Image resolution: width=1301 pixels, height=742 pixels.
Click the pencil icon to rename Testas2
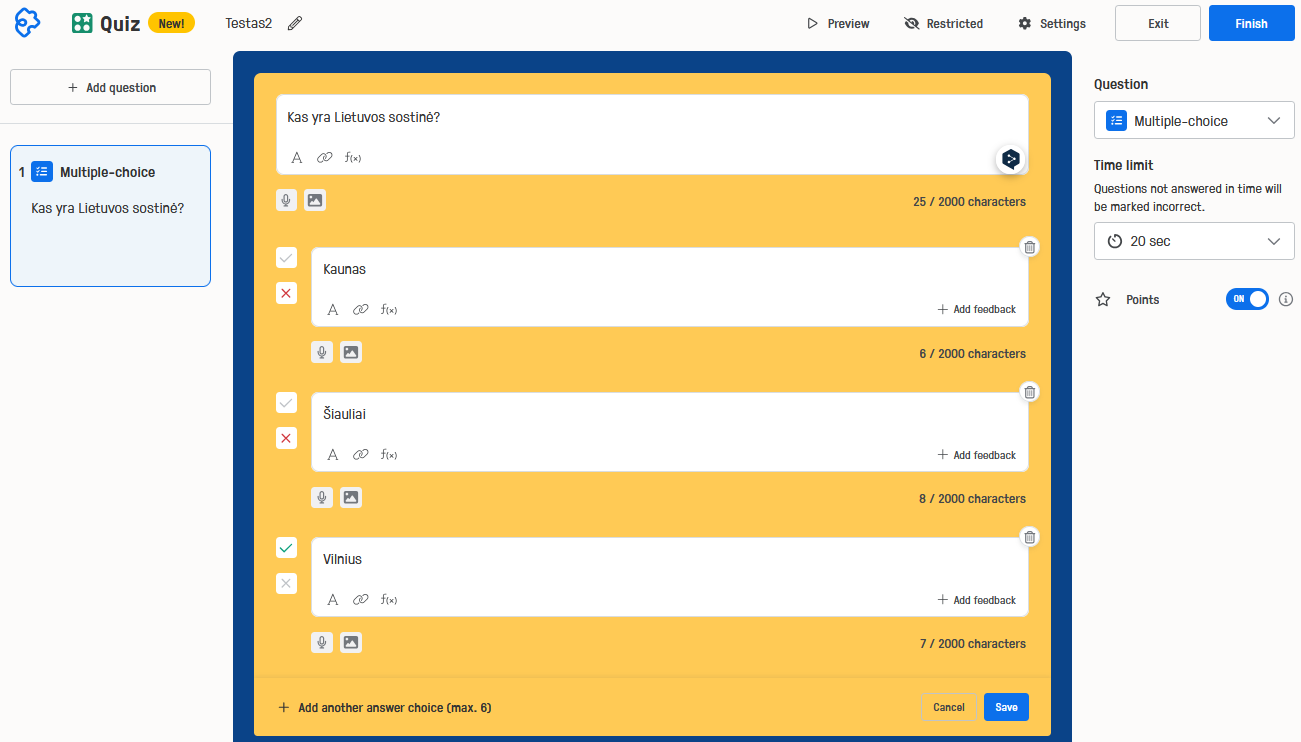(294, 23)
